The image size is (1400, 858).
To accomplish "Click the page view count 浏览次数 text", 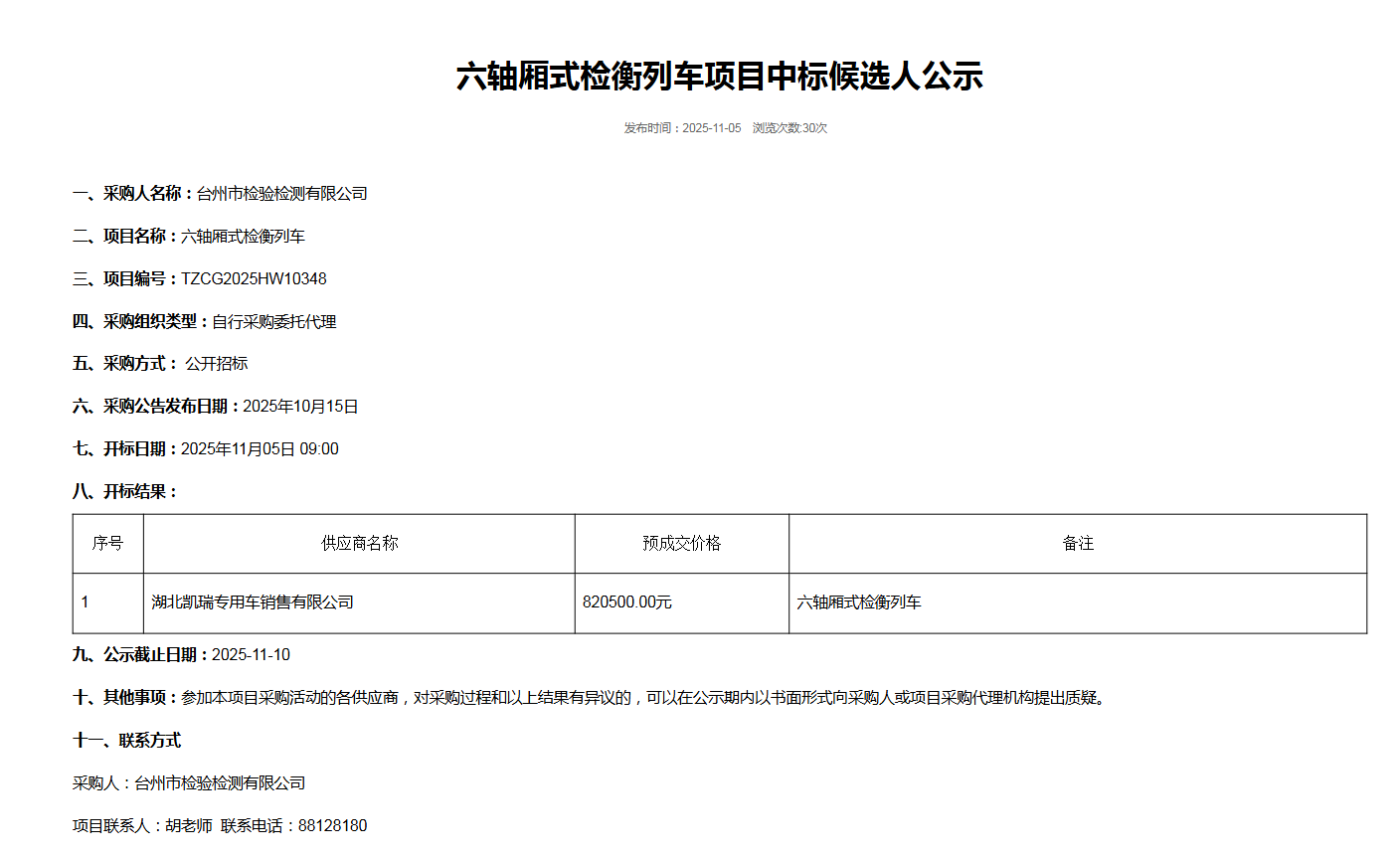I will pos(789,128).
